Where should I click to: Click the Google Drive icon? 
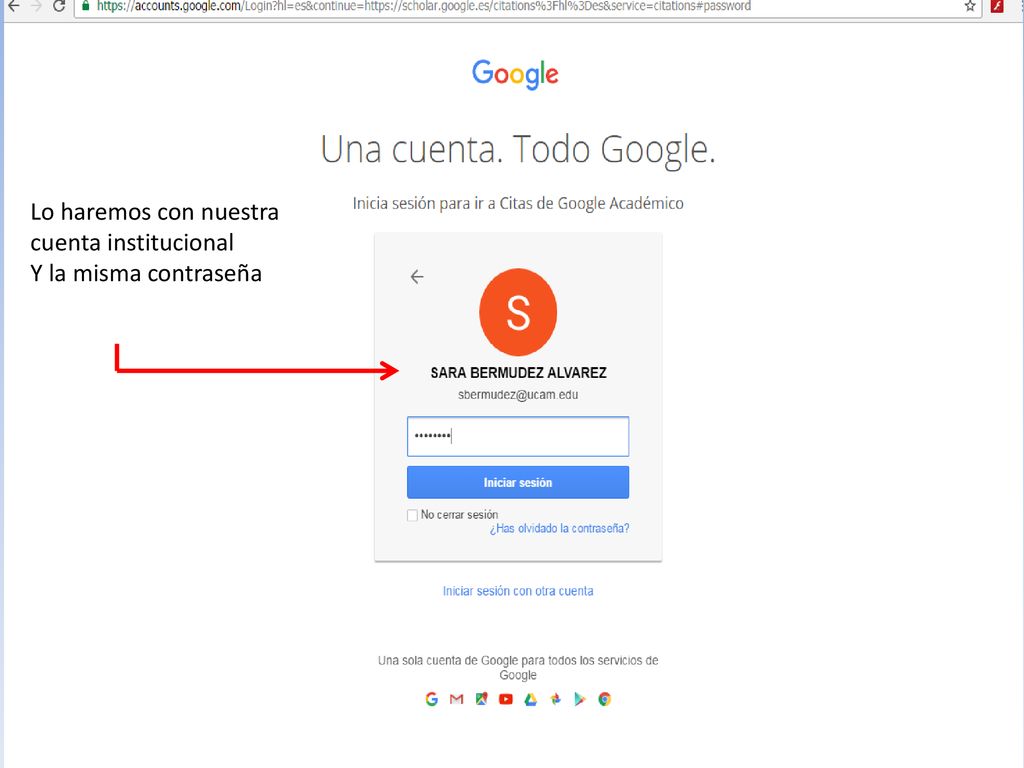click(x=531, y=699)
